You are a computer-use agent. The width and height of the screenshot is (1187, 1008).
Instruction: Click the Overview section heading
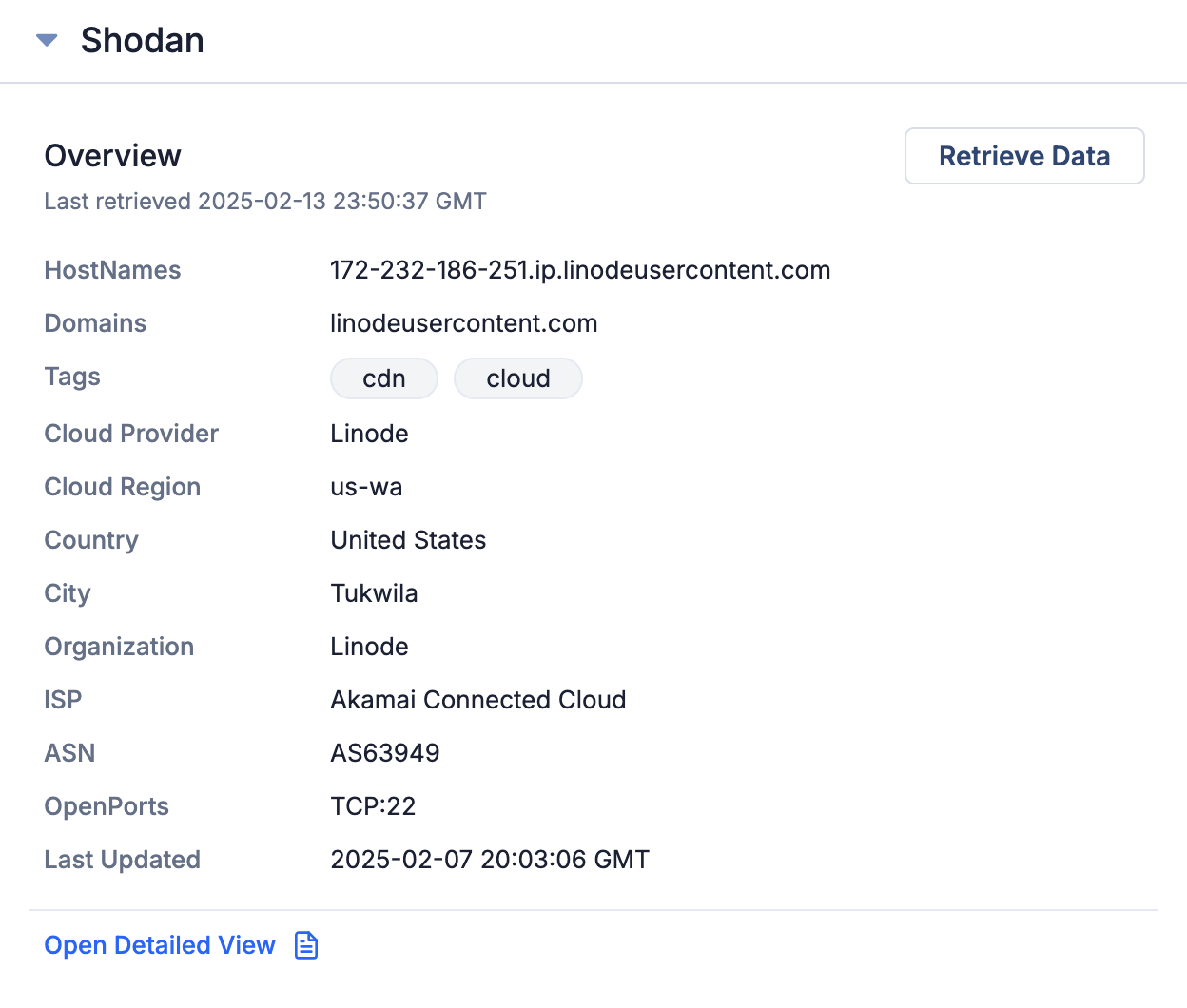[112, 155]
